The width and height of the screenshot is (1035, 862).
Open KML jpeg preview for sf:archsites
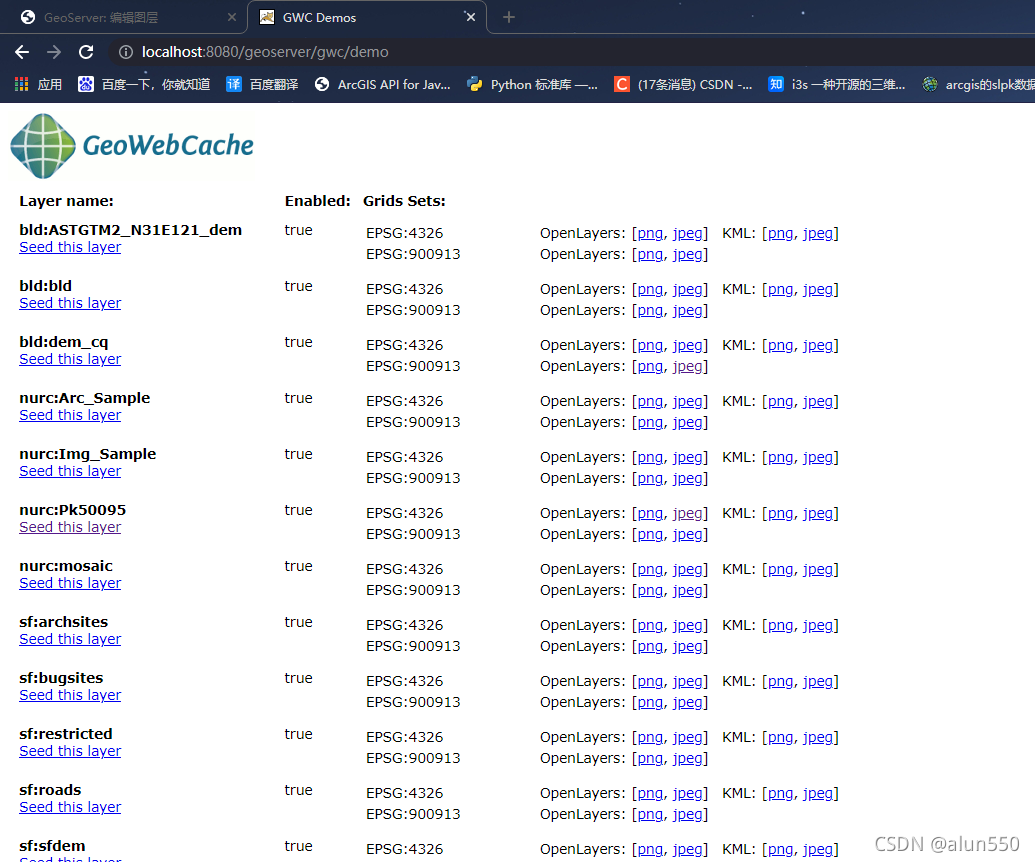pos(818,624)
